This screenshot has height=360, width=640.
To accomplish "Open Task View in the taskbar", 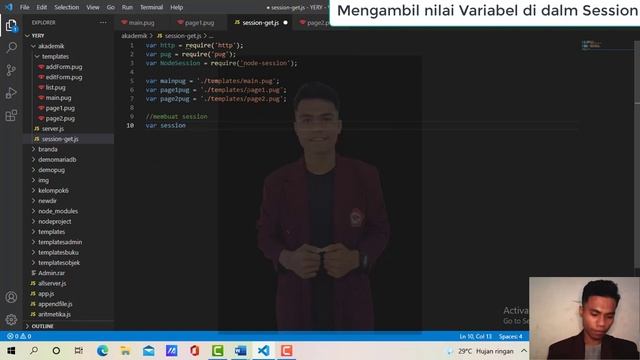I will coord(79,351).
